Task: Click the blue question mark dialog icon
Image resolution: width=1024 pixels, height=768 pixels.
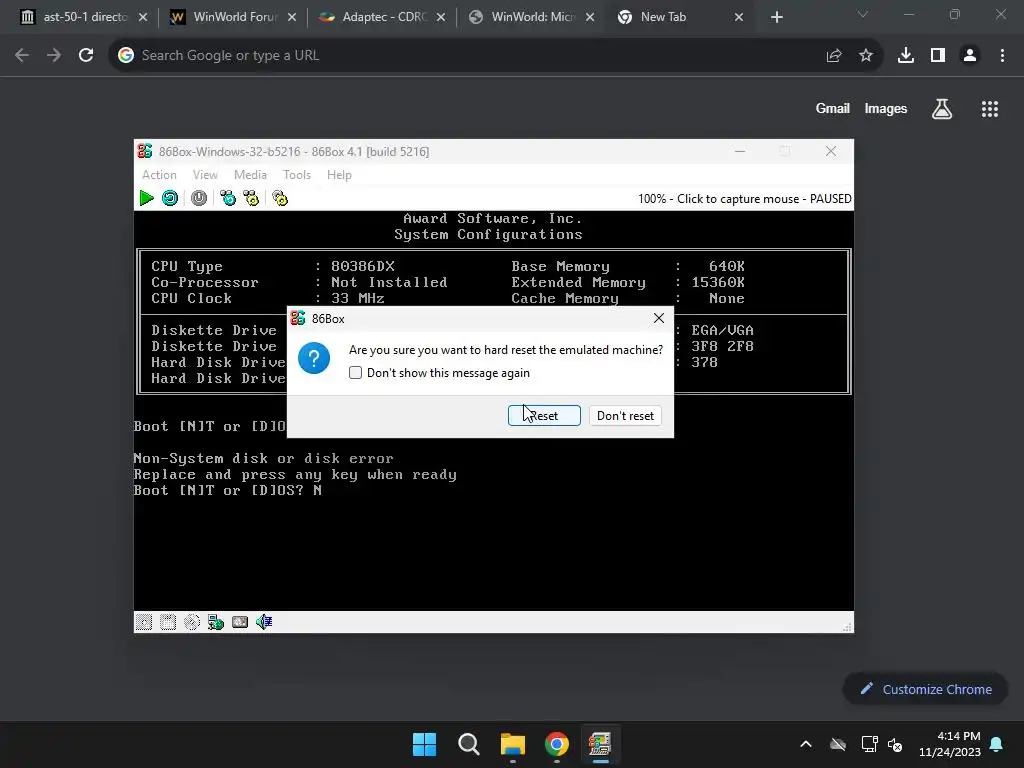Action: pos(314,358)
